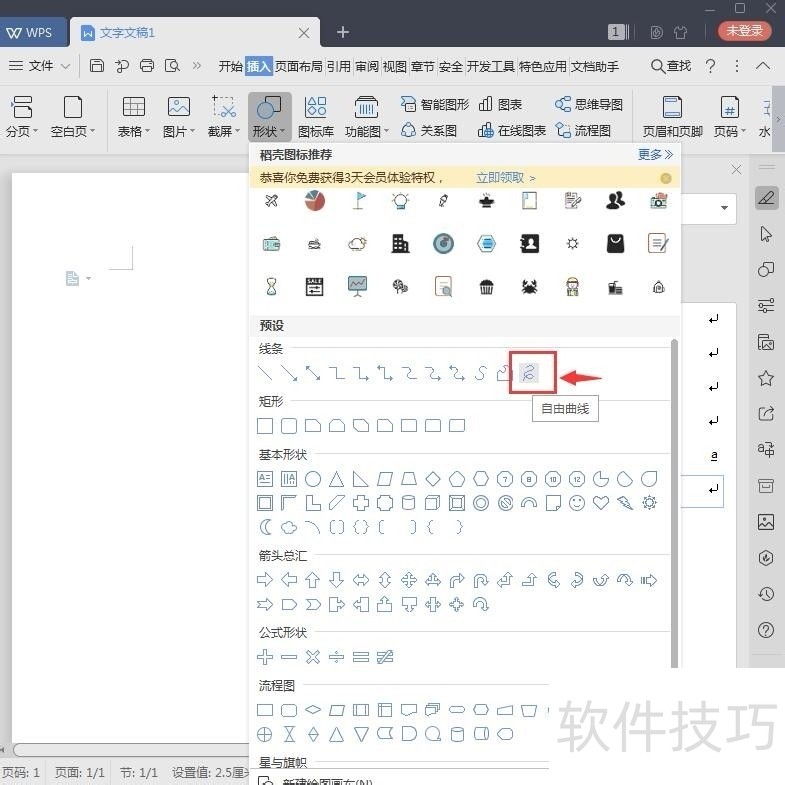Open the Mind Map (思维导图) tool

pos(589,104)
